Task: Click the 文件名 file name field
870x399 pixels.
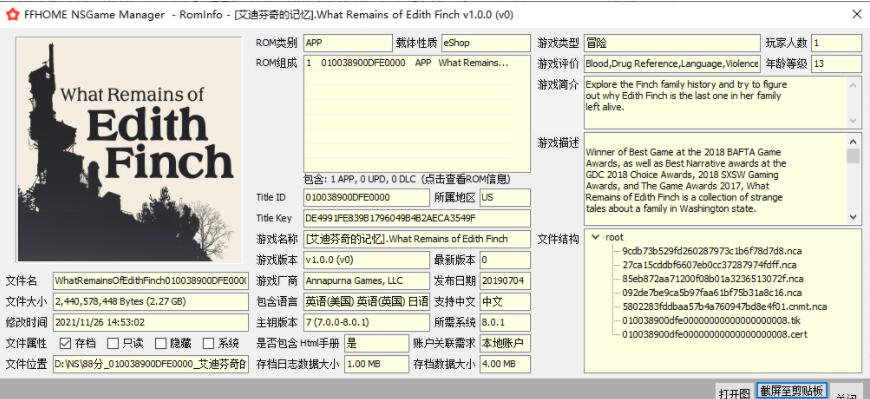Action: pyautogui.click(x=150, y=281)
